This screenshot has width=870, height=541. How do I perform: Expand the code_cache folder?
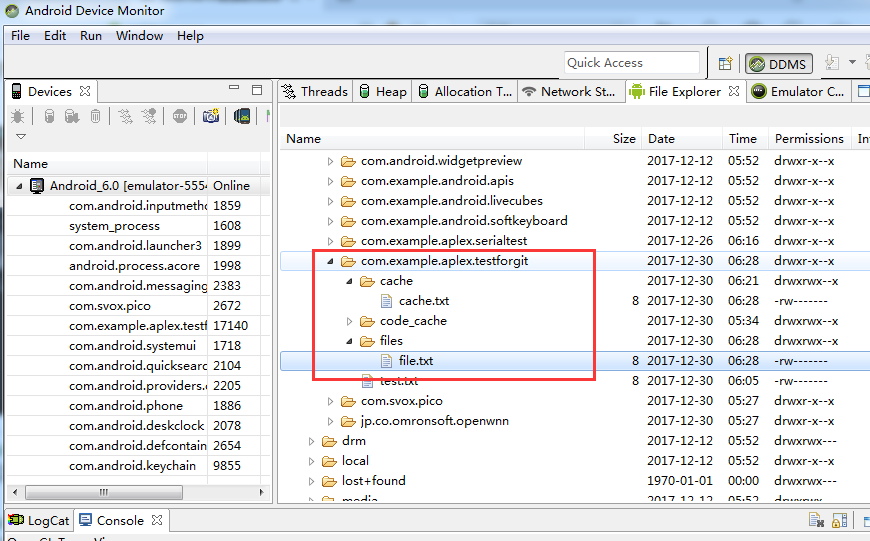click(x=349, y=321)
